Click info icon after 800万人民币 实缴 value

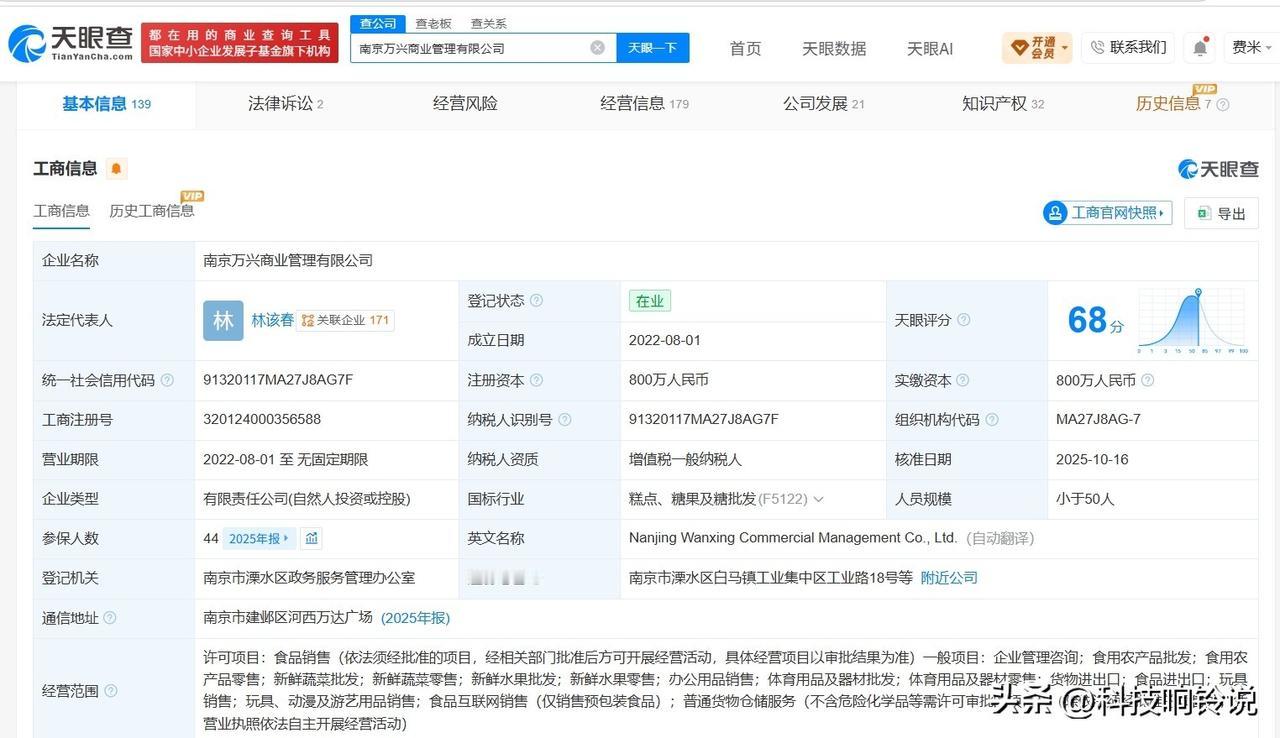click(1147, 380)
